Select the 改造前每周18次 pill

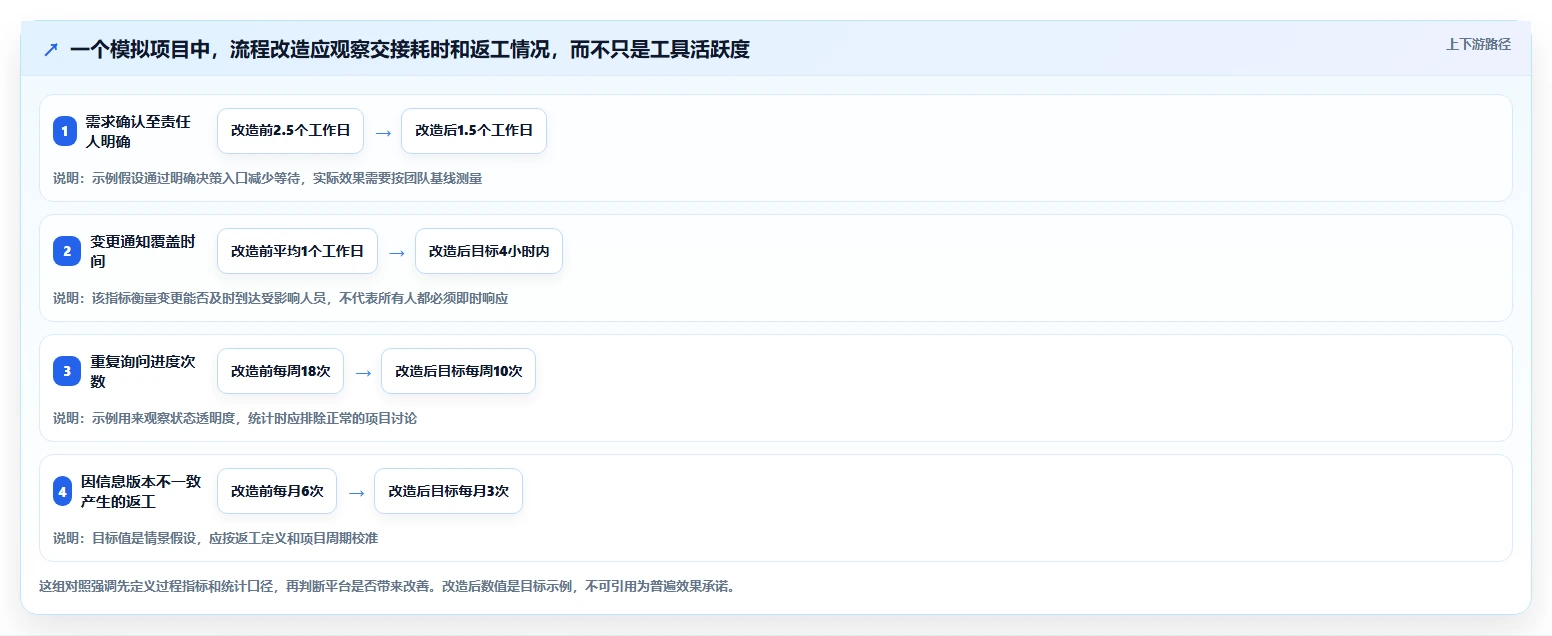[280, 371]
